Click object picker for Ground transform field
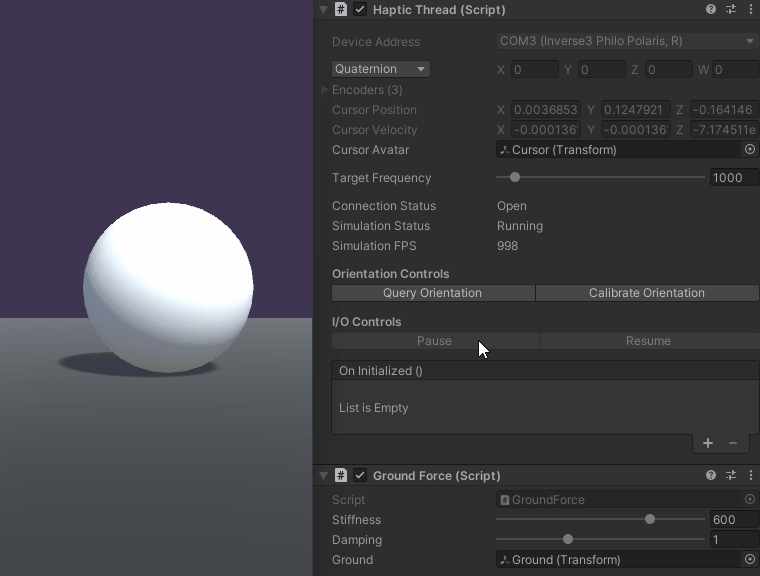The width and height of the screenshot is (760, 576). pos(749,560)
